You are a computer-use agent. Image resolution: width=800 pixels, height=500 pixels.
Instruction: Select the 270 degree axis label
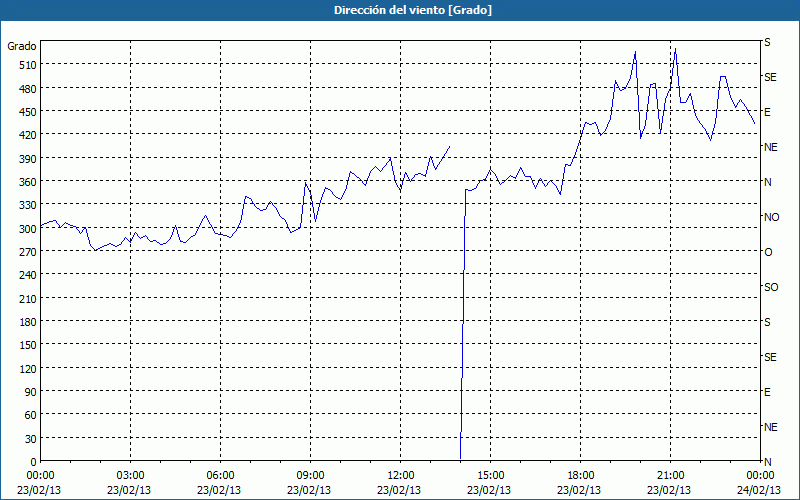point(29,252)
